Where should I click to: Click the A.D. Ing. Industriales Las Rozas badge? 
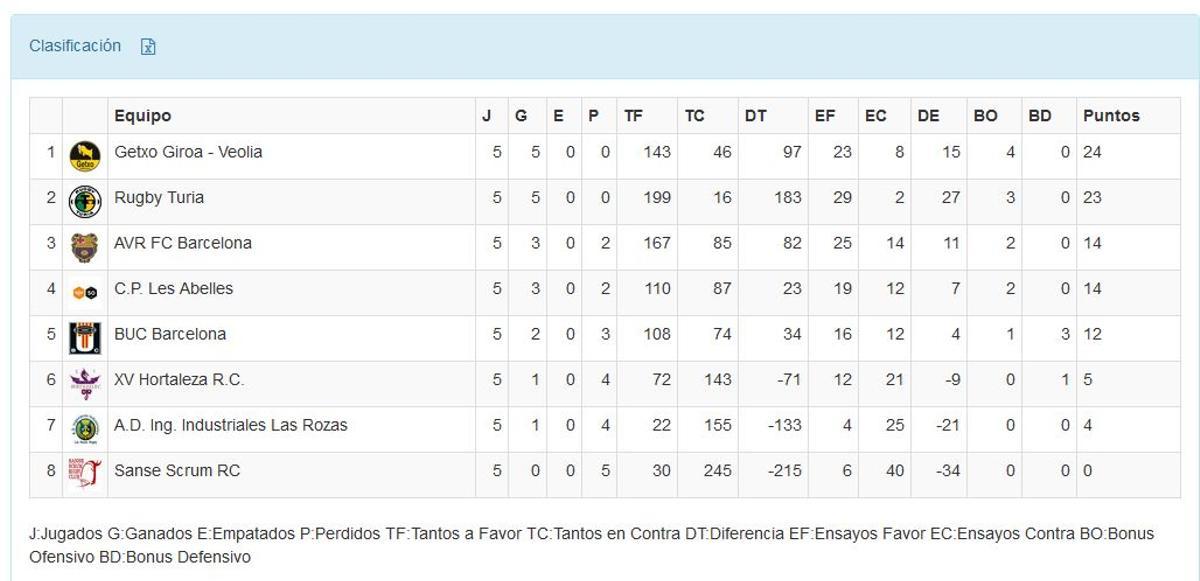pyautogui.click(x=83, y=425)
